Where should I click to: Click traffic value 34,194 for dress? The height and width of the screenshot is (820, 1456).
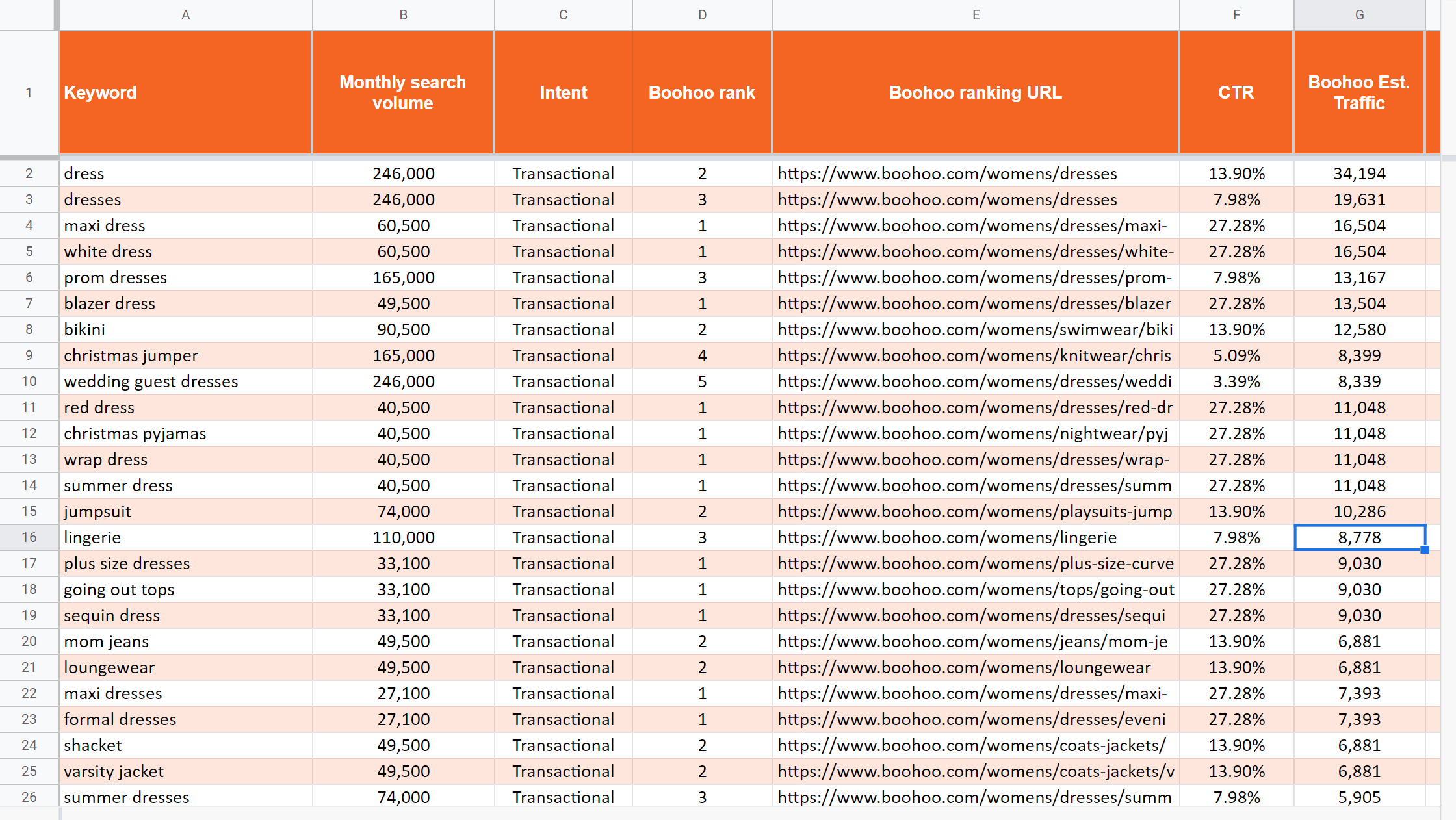[x=1359, y=173]
